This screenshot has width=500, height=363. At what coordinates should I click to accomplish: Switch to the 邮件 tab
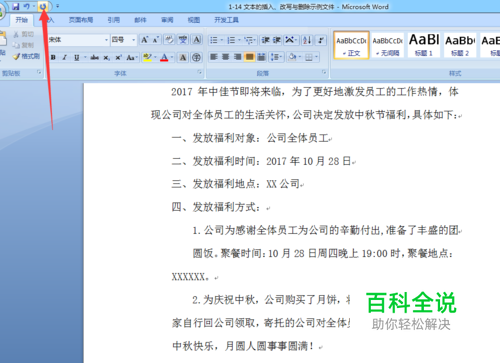tap(140, 20)
